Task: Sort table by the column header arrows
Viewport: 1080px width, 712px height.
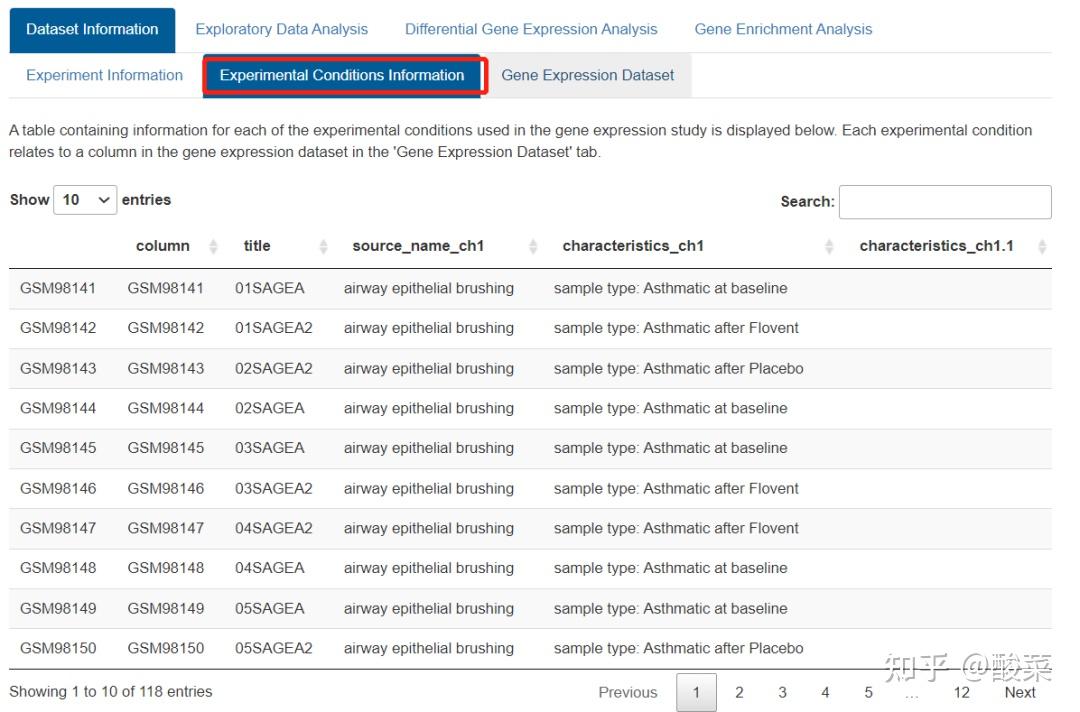Action: [x=213, y=246]
